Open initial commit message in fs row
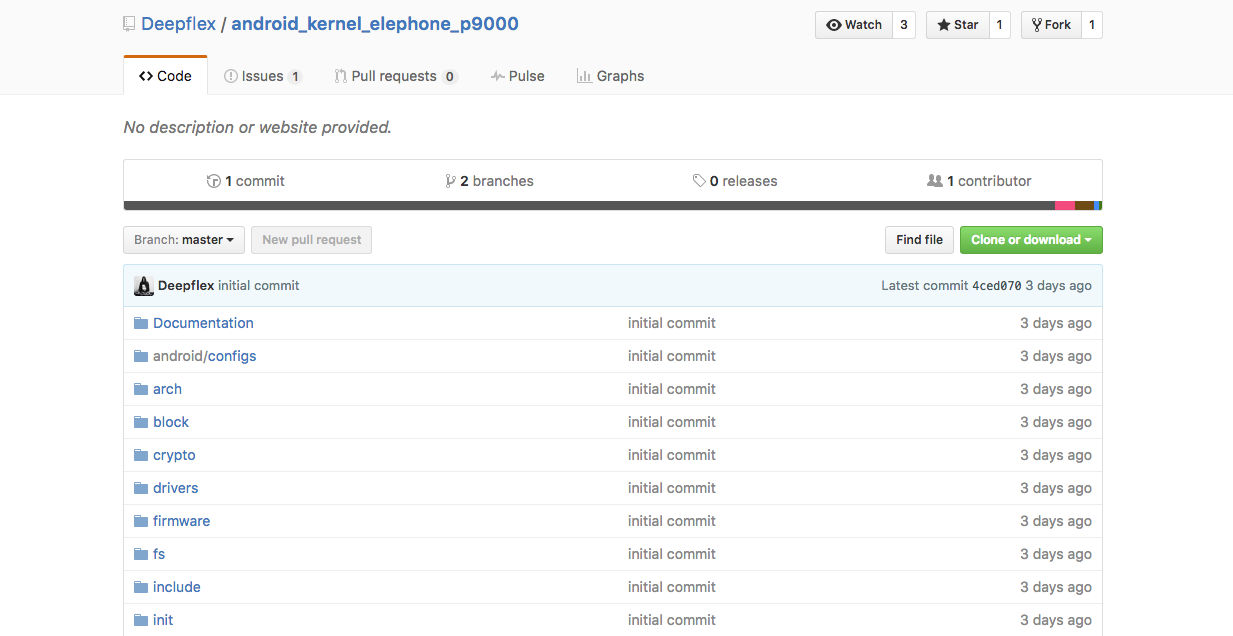Viewport: 1233px width, 636px height. pos(672,554)
